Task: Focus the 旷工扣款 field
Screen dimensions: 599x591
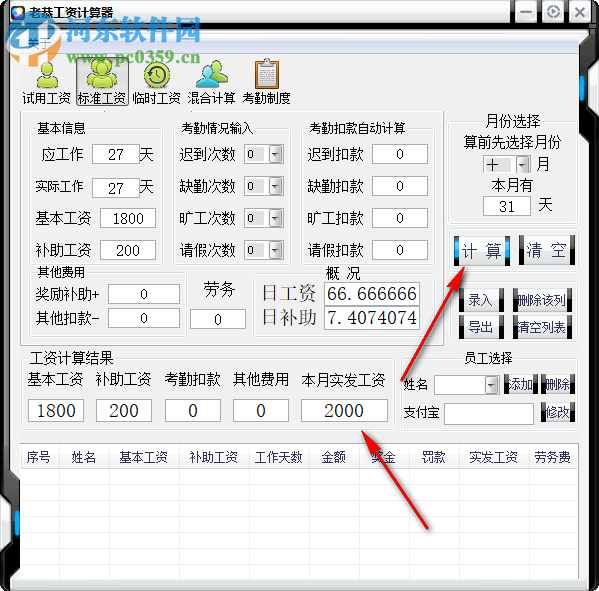Action: (400, 218)
